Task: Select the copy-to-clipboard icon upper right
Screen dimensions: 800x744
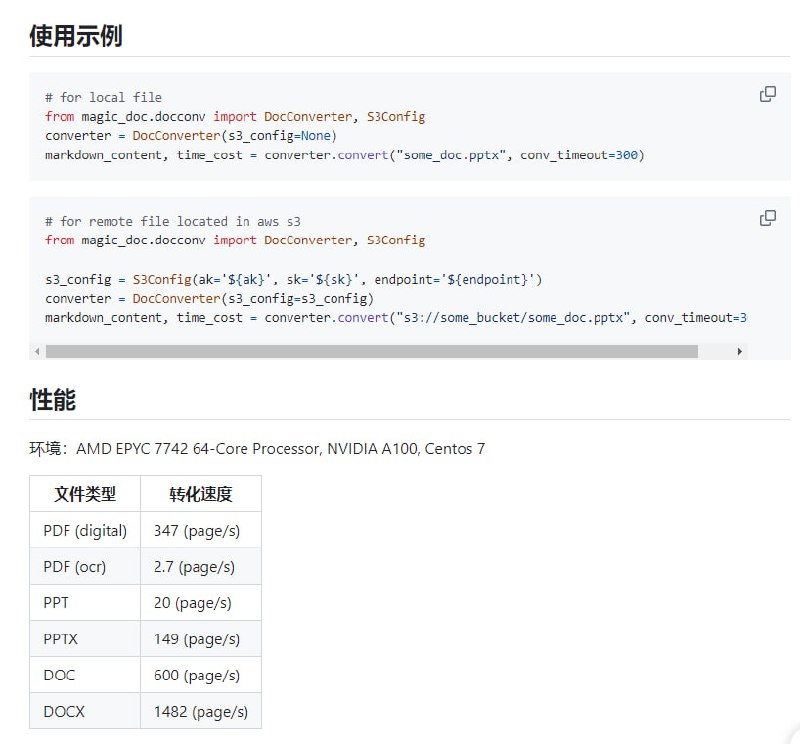Action: point(768,93)
